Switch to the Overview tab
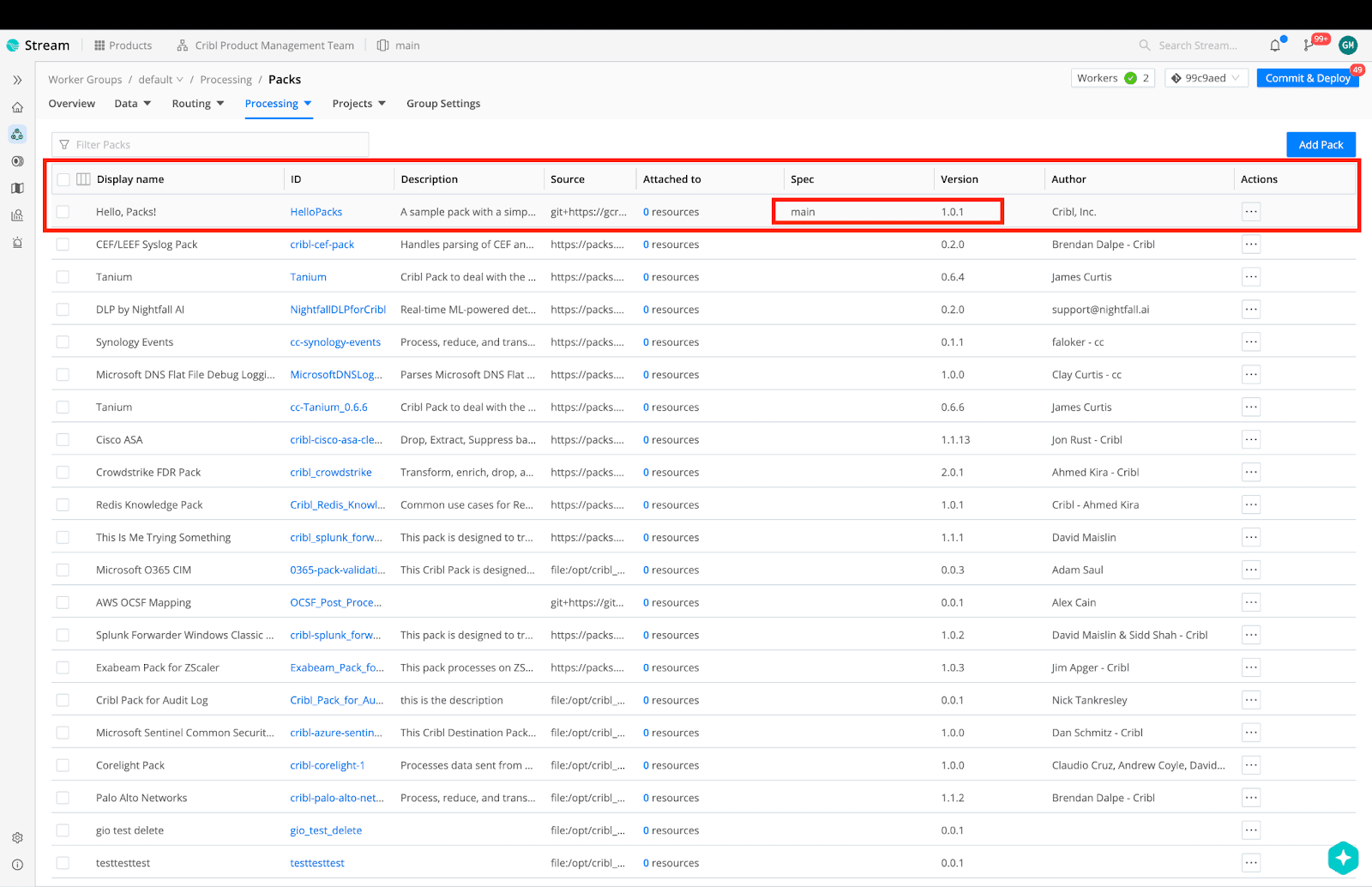The height and width of the screenshot is (887, 1372). (x=72, y=104)
